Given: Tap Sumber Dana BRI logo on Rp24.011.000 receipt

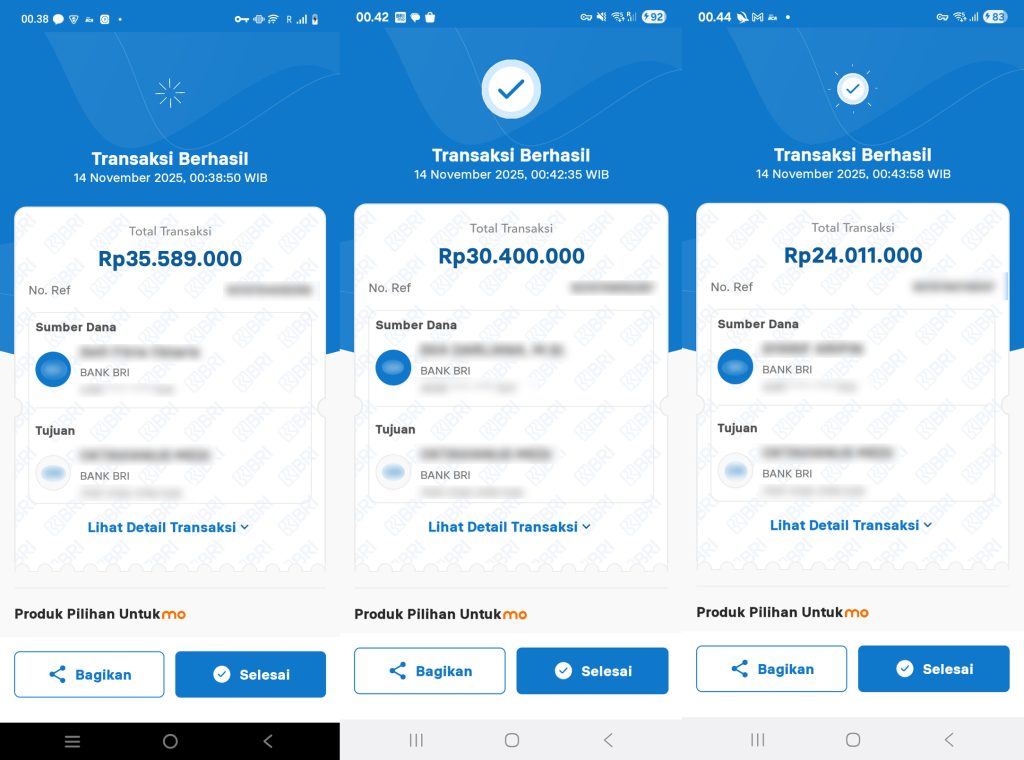Looking at the screenshot, I should [735, 366].
